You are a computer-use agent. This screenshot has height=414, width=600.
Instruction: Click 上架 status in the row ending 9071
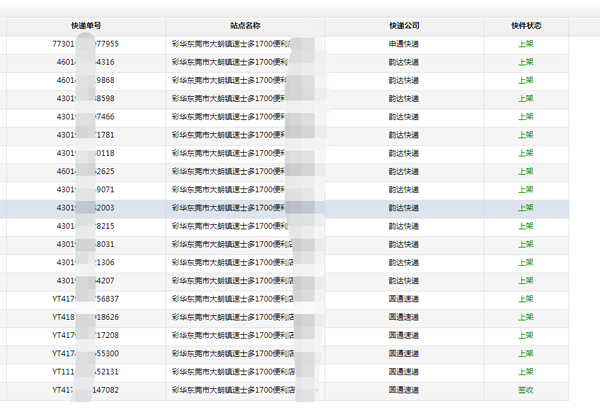click(526, 189)
